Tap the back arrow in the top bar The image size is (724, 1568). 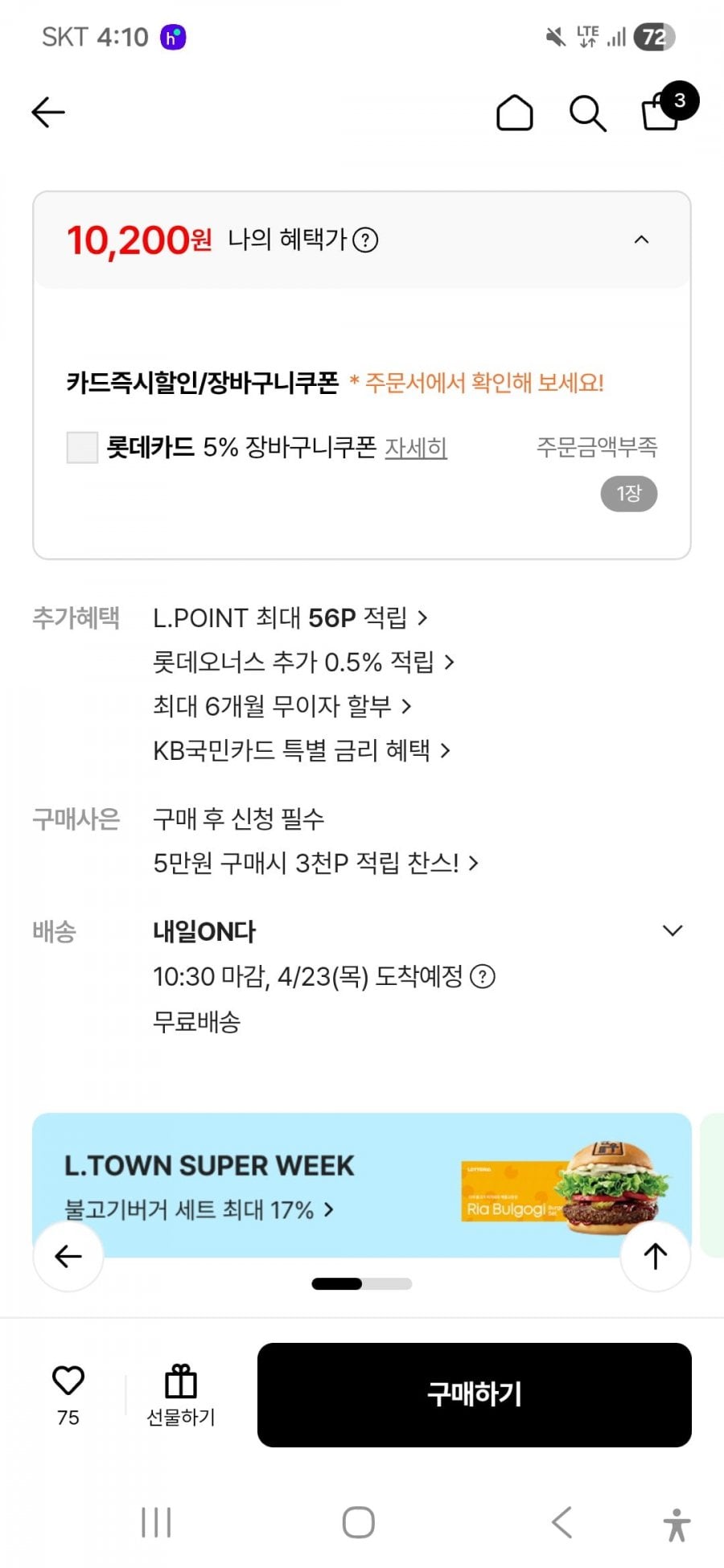(x=48, y=113)
